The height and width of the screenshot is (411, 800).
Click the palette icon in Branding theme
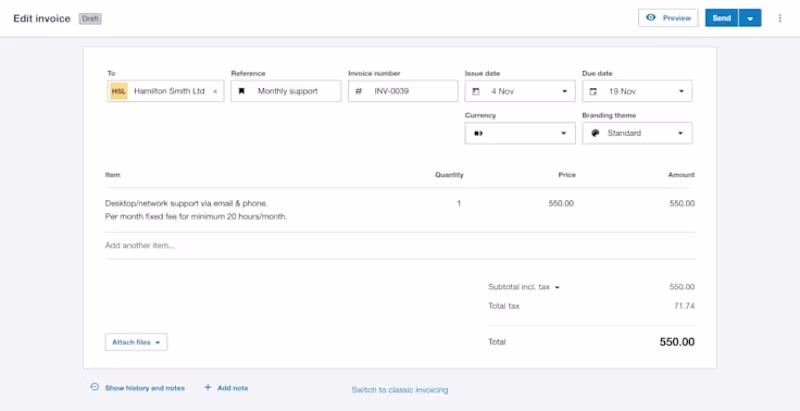tap(592, 133)
